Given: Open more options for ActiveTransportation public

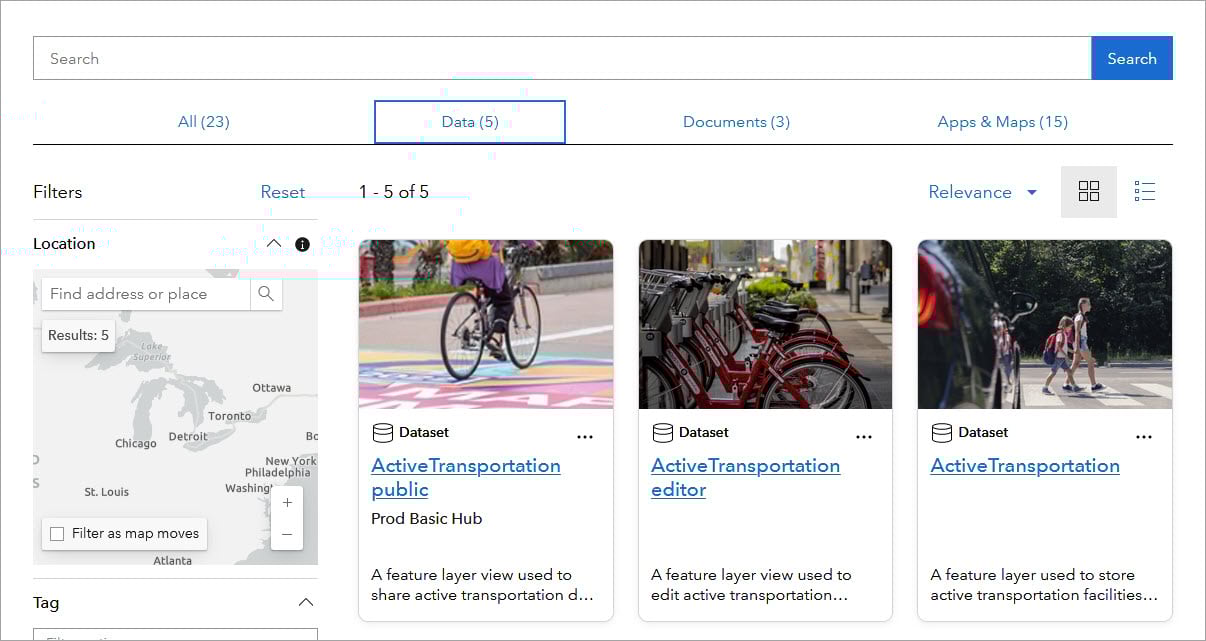Looking at the screenshot, I should click(x=585, y=437).
